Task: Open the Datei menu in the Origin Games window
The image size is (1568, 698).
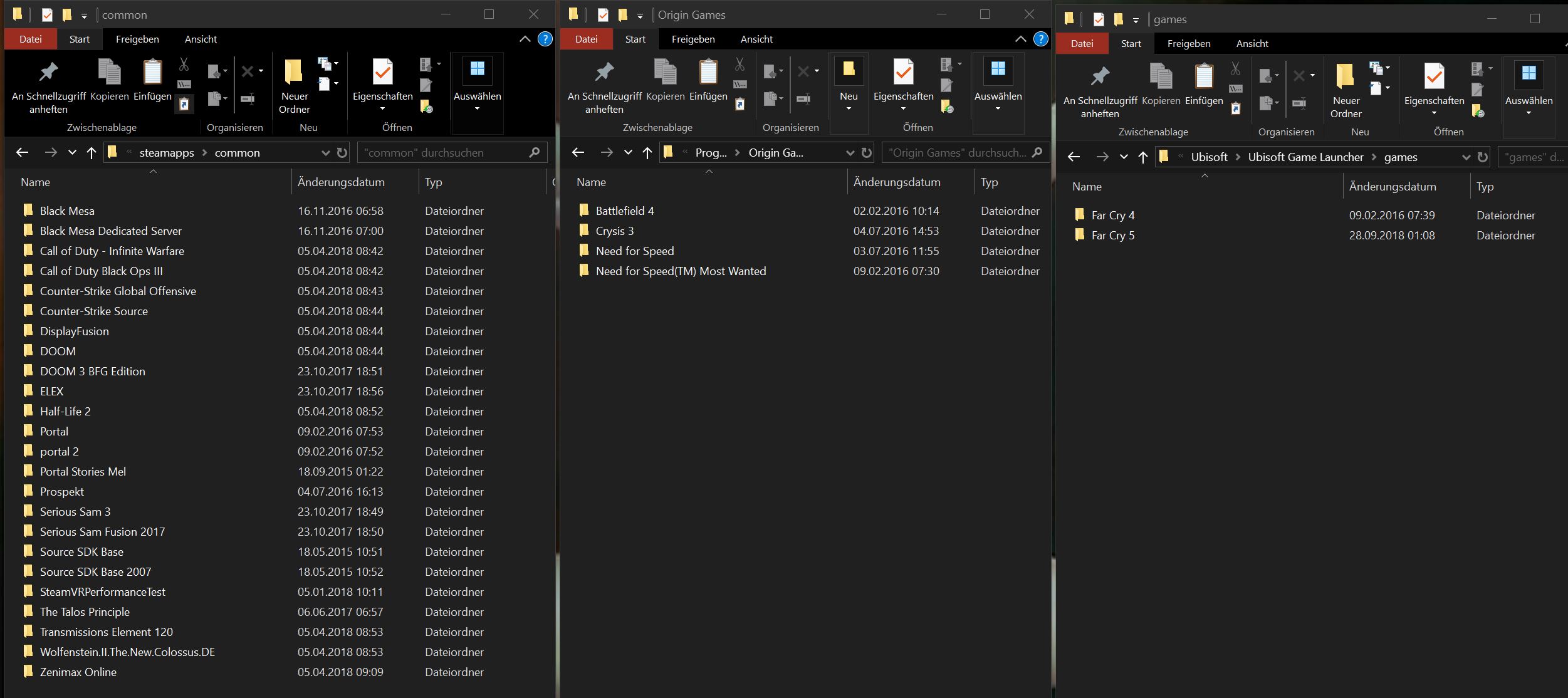Action: tap(586, 39)
